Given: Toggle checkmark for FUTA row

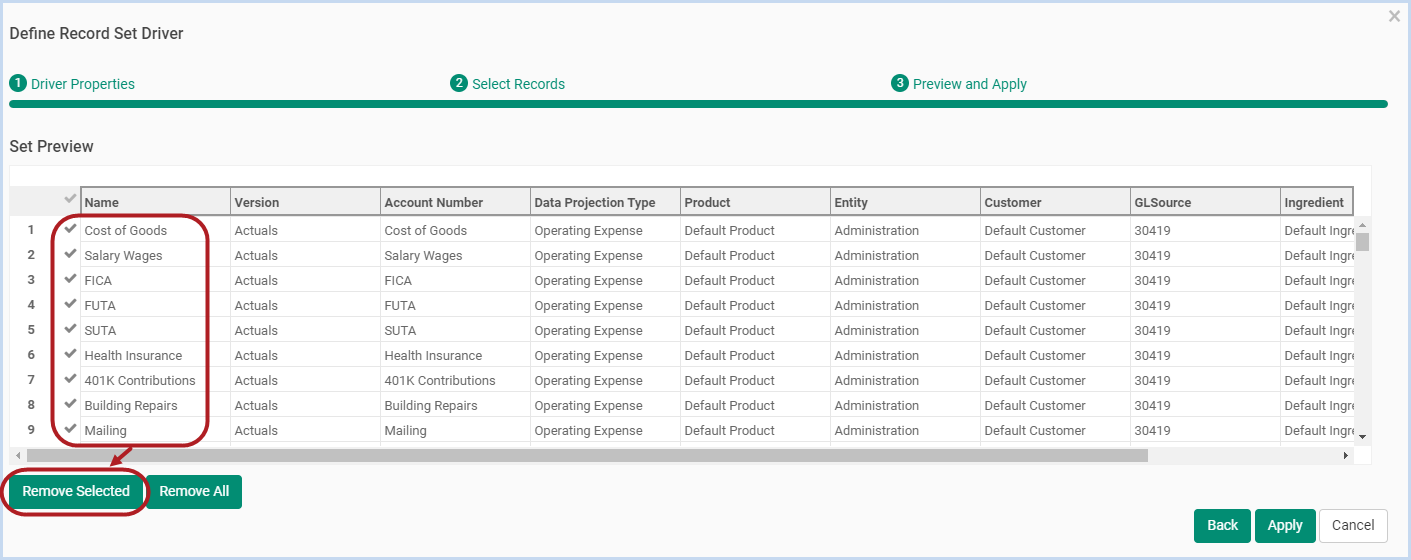Looking at the screenshot, I should [70, 304].
